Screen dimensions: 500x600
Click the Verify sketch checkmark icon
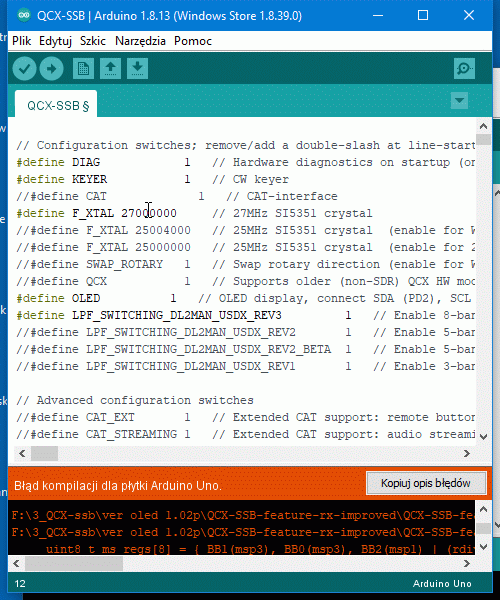pos(24,69)
